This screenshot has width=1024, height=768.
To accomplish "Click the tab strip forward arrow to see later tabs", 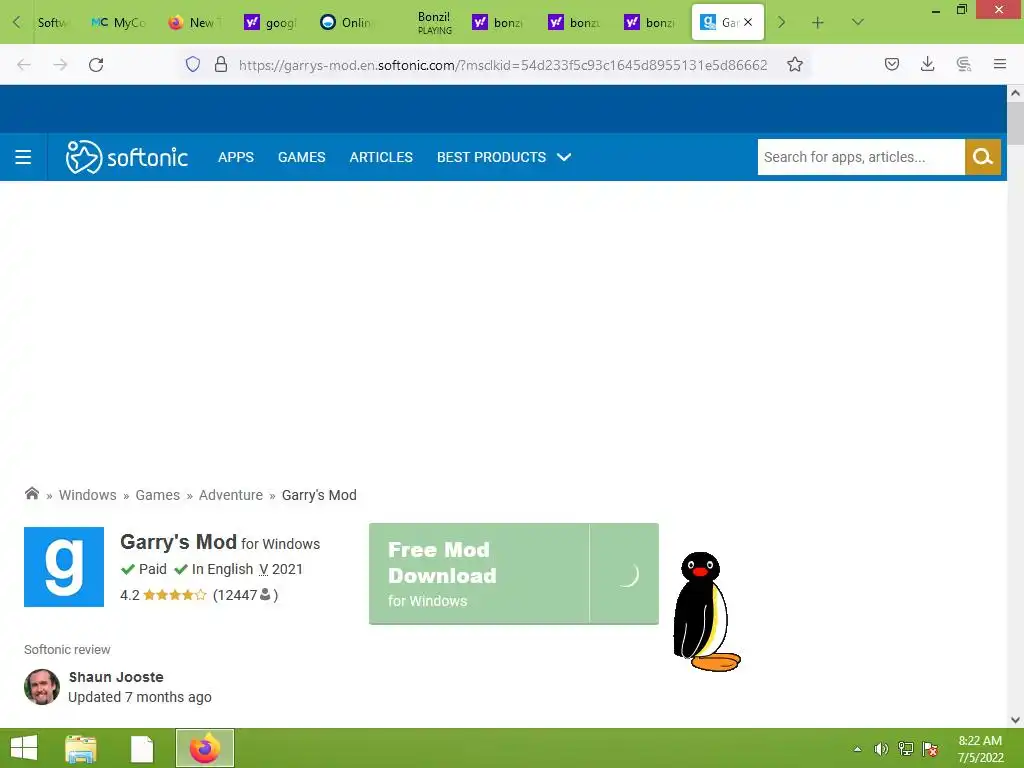I will tap(781, 22).
